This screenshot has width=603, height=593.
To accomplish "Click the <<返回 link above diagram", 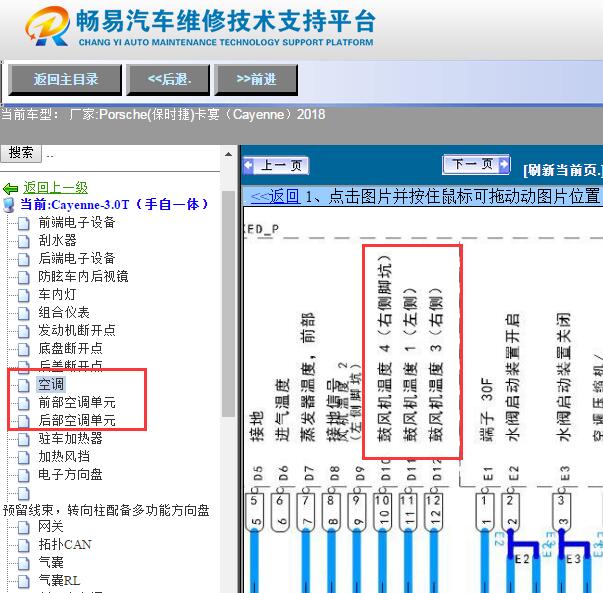I will click(275, 197).
